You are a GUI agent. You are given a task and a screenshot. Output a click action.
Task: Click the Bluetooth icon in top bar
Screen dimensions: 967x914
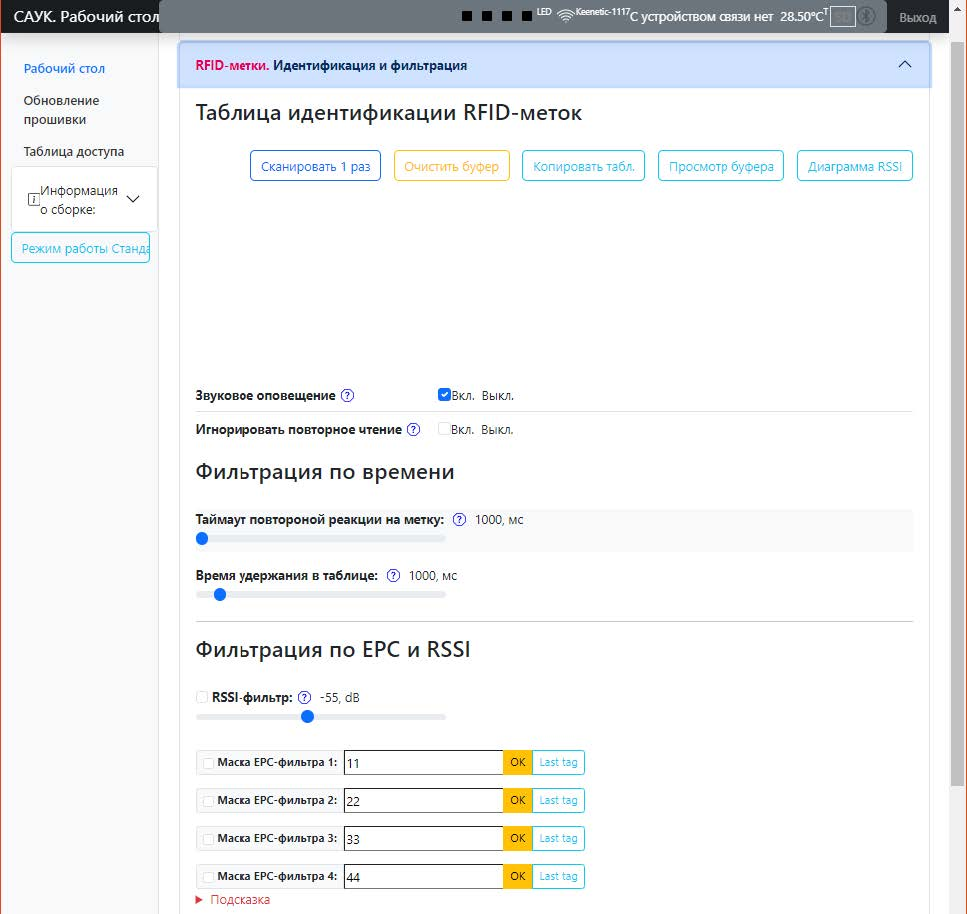point(868,17)
